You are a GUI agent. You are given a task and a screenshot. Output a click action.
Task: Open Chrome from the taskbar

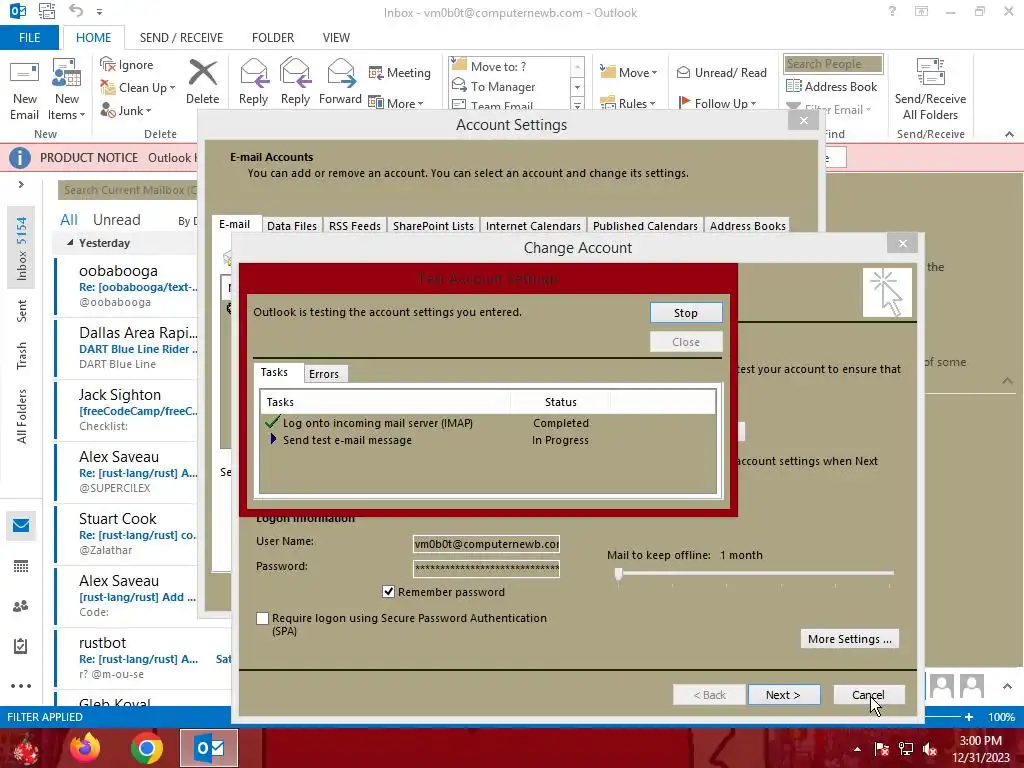pos(146,748)
